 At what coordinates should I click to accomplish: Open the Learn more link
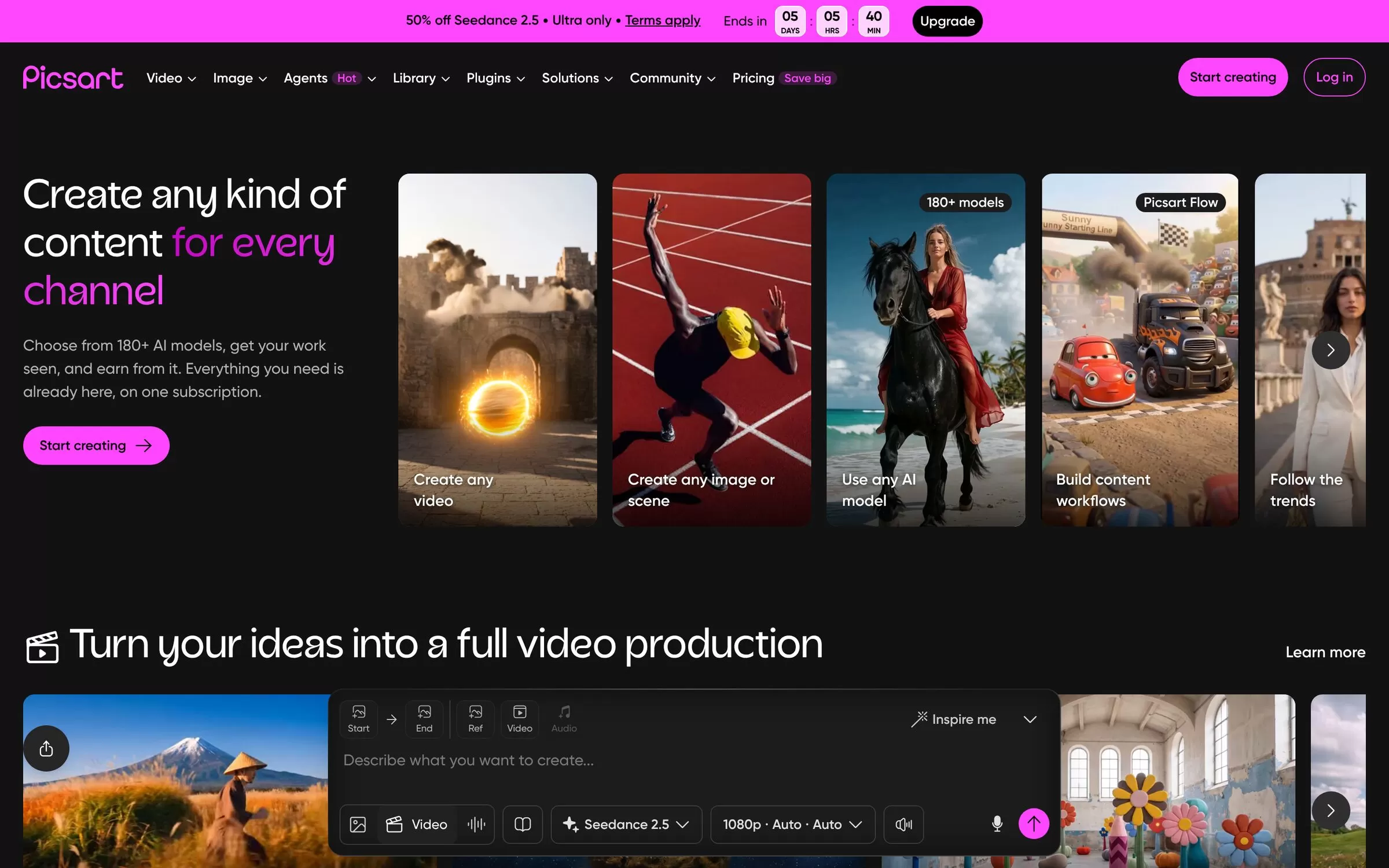click(x=1325, y=652)
